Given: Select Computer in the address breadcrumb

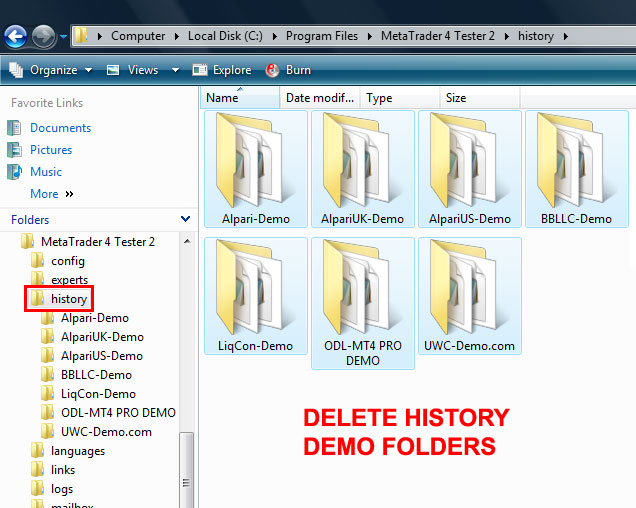Looking at the screenshot, I should (x=138, y=36).
